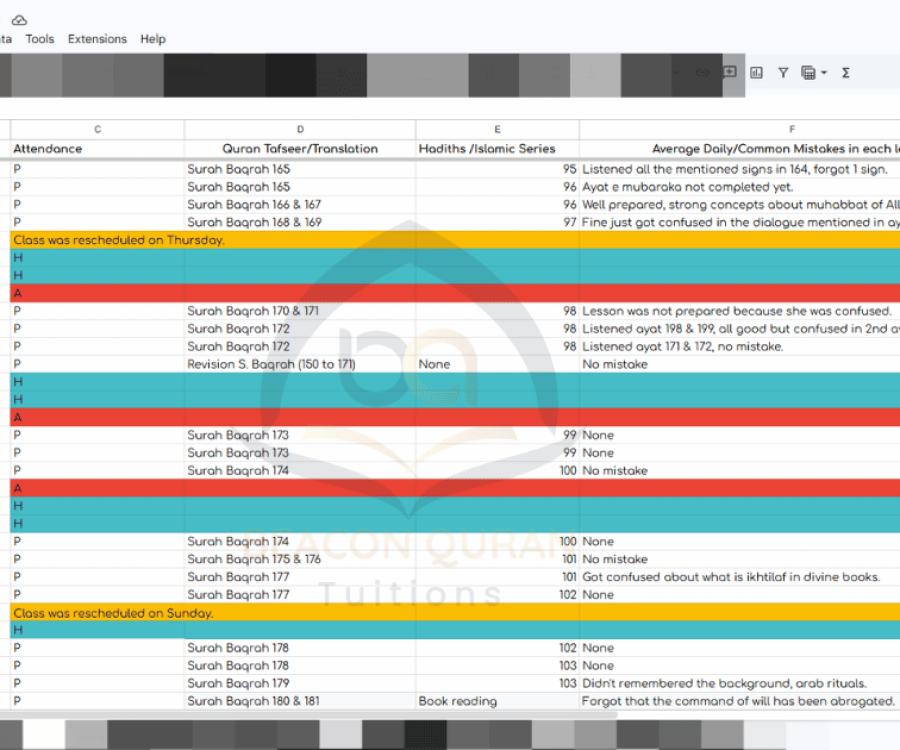Select the "Surah Baqrah 170 & 171" cell
The height and width of the screenshot is (750, 900).
300,311
